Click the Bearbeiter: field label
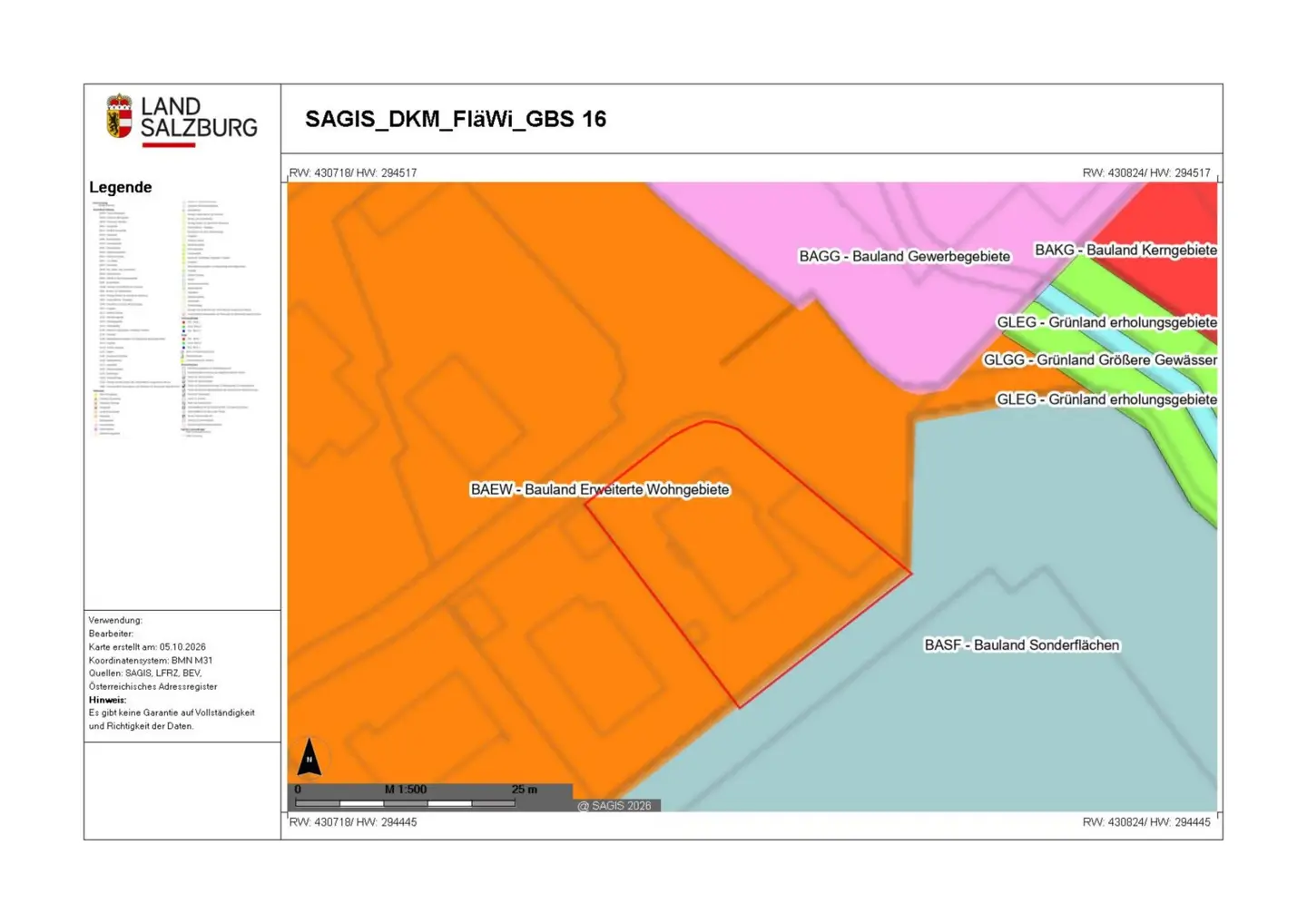 [111, 634]
